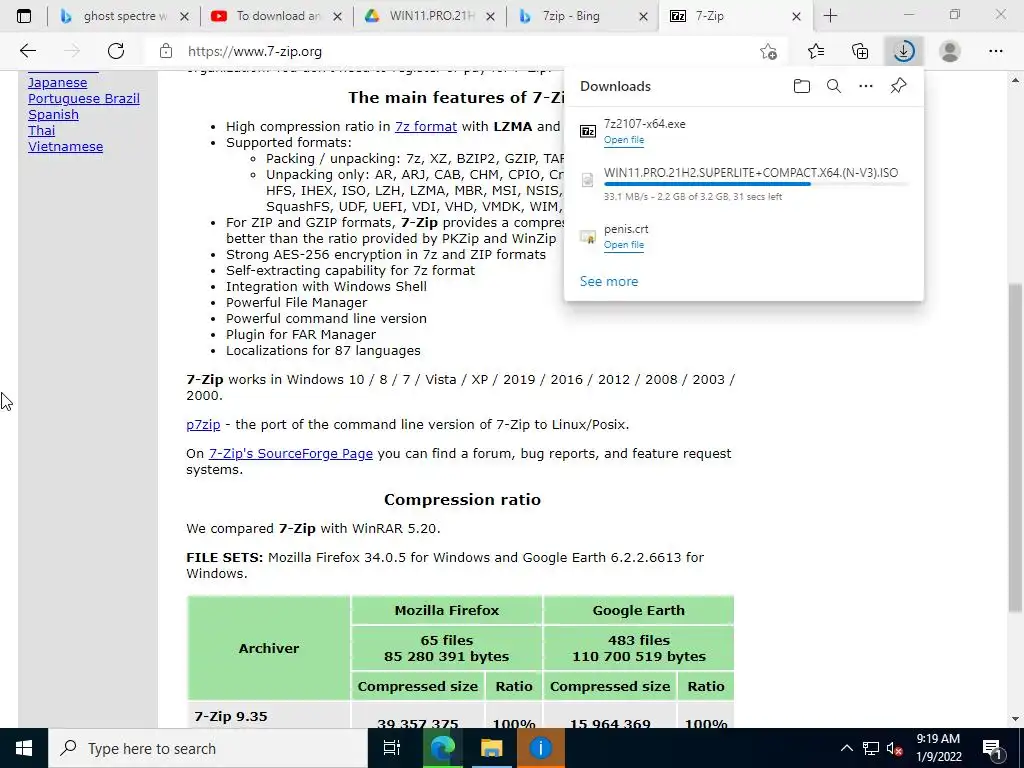Click the 7z2107-x64.exe file icon
1024x768 pixels.
[588, 131]
